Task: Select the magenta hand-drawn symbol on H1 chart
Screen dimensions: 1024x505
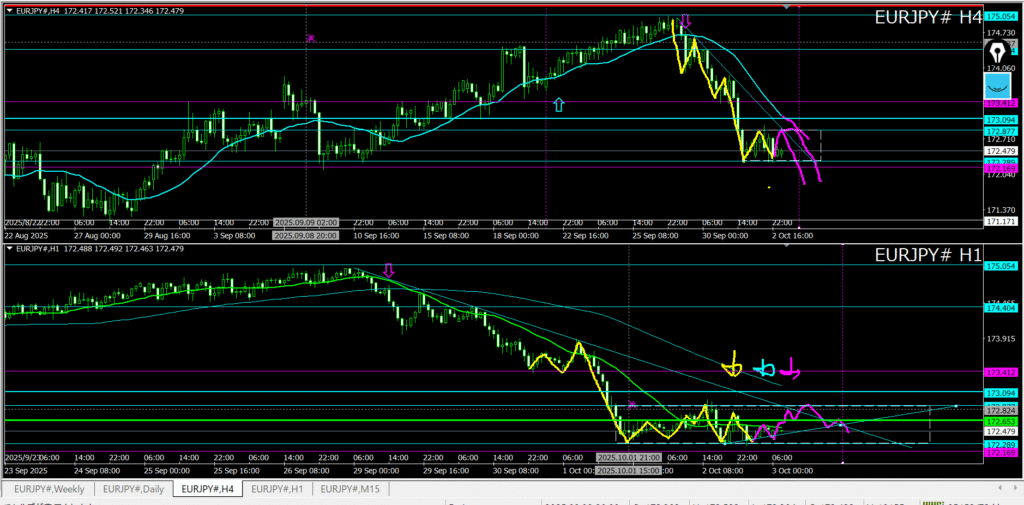Action: click(x=791, y=368)
